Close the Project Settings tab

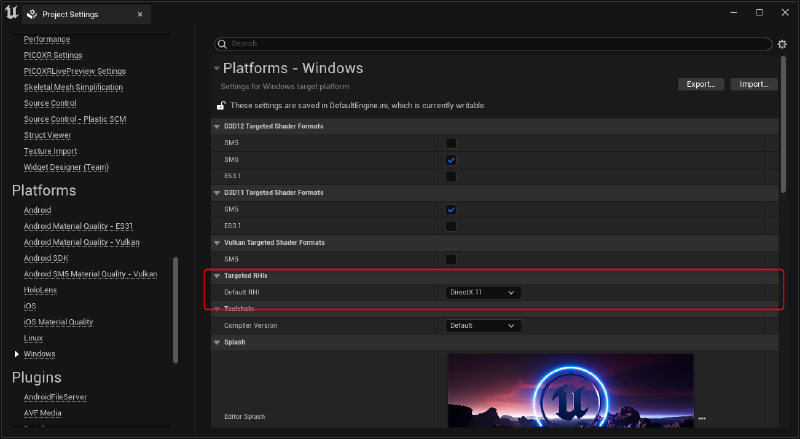pos(140,14)
